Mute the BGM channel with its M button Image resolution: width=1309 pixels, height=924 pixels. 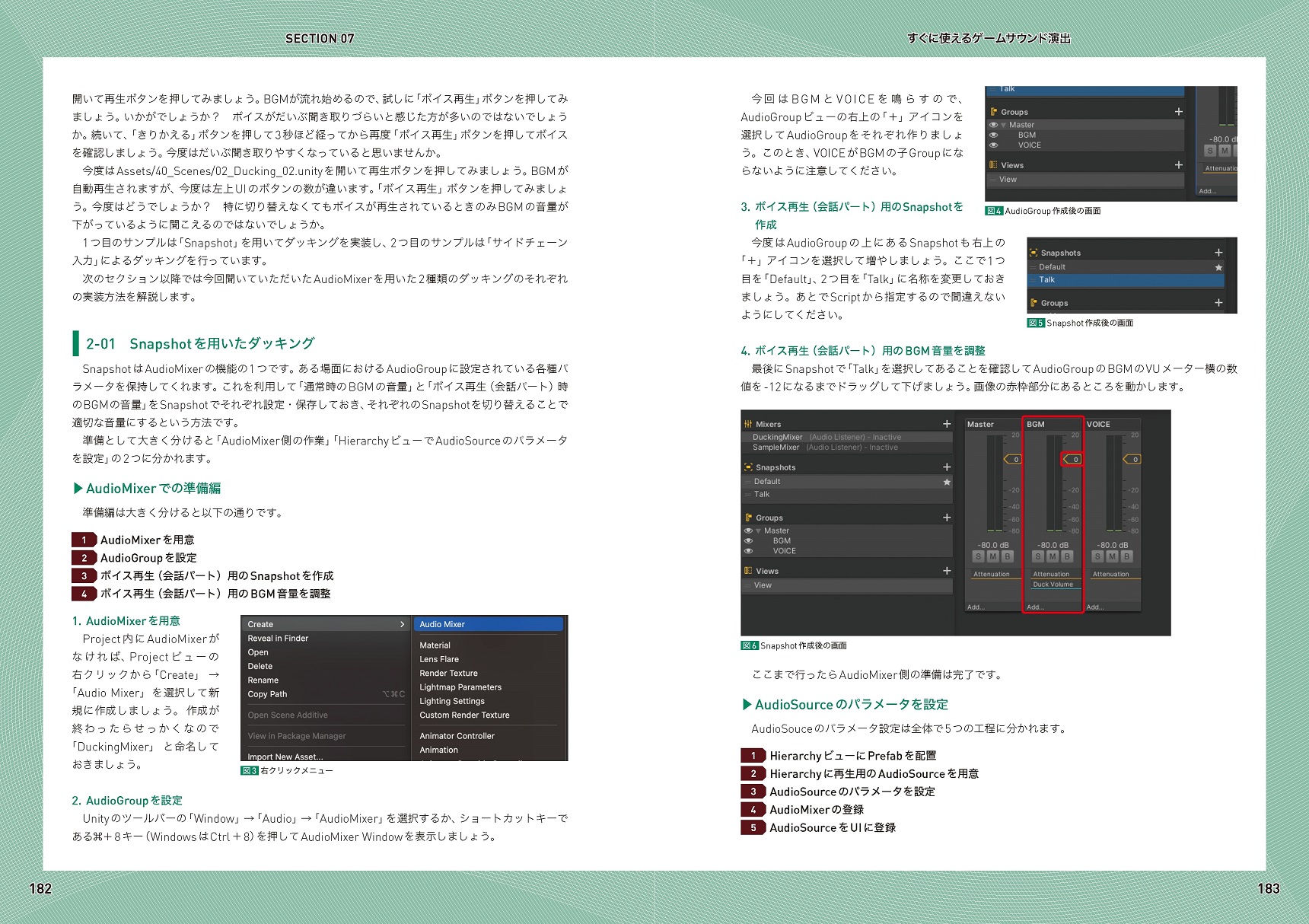click(x=1053, y=556)
